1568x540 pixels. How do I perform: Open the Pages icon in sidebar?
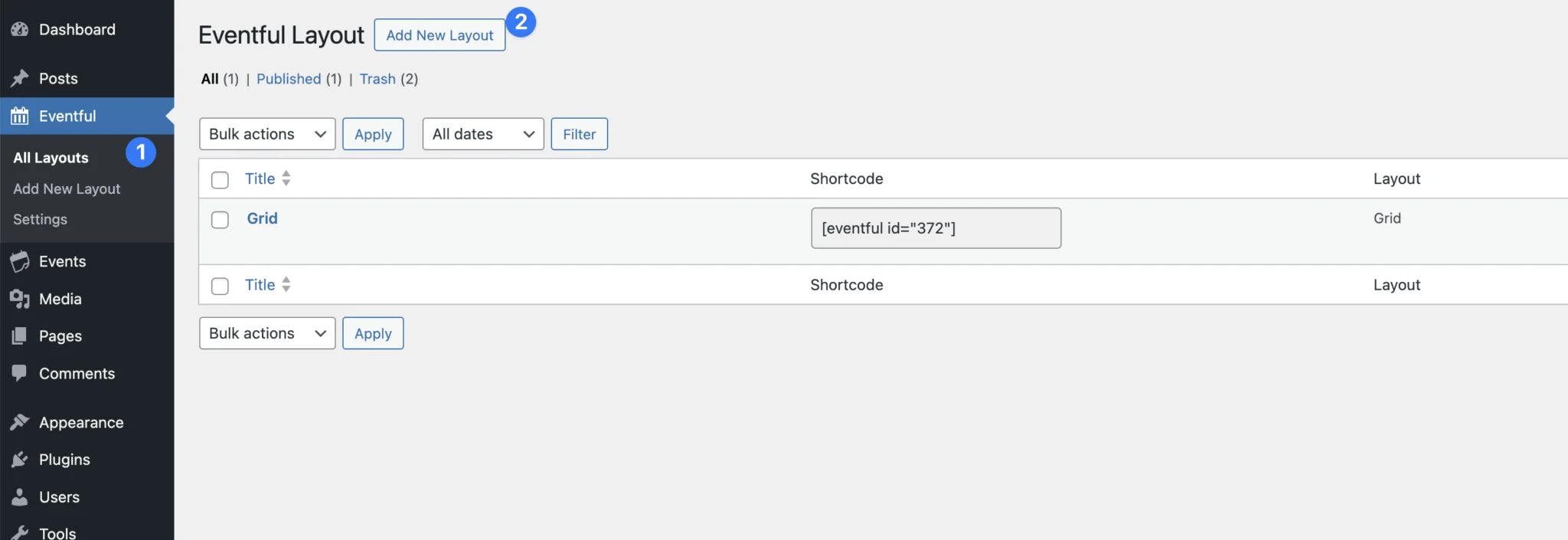click(19, 335)
